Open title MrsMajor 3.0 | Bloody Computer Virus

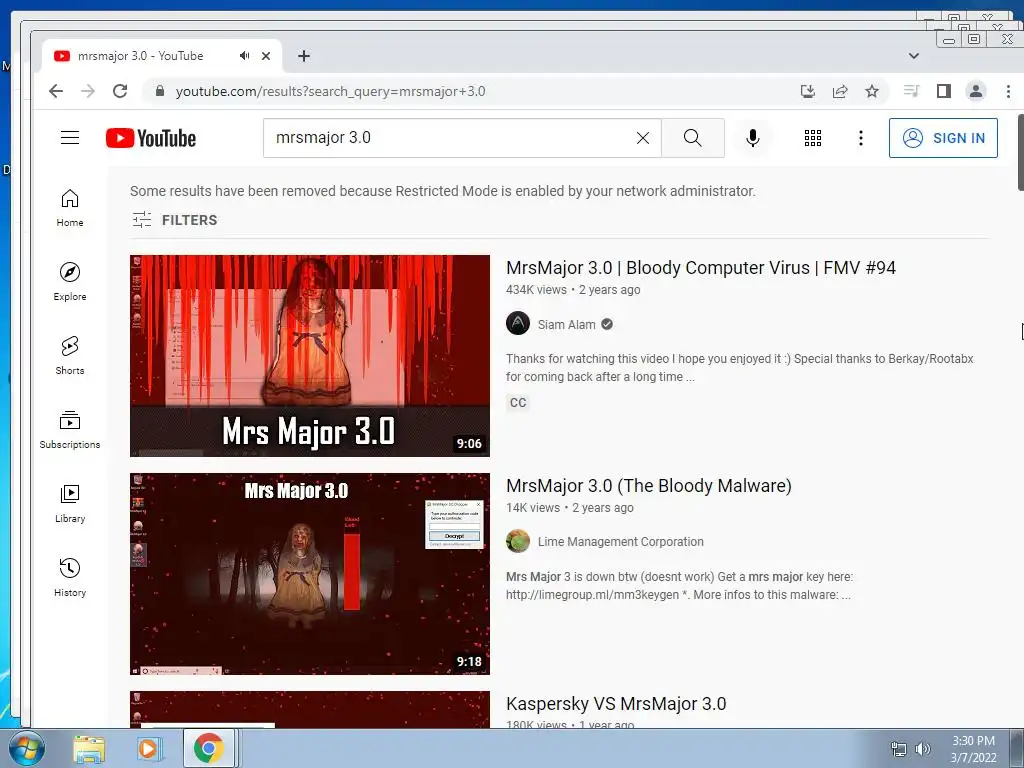click(x=701, y=268)
